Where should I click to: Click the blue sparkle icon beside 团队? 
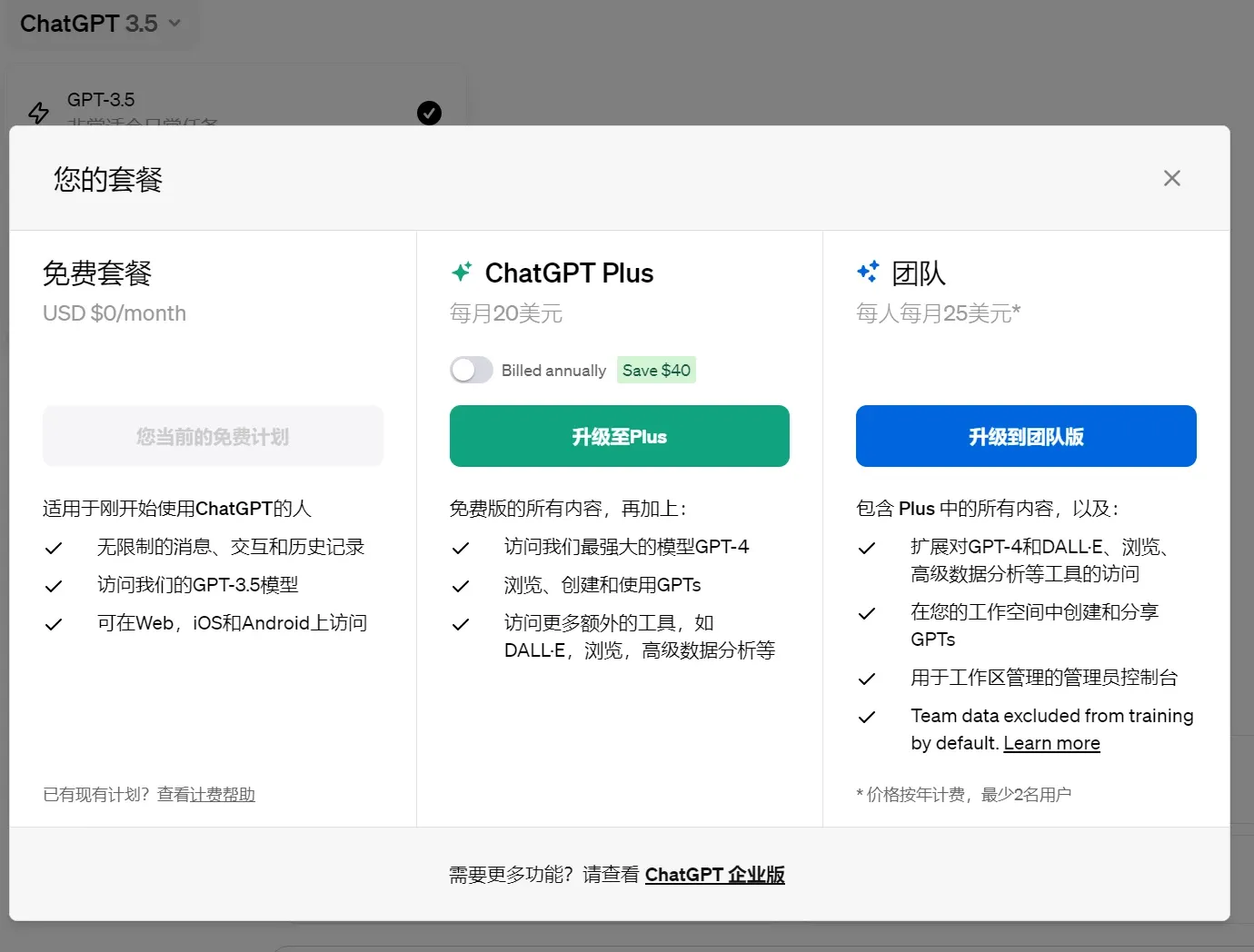(868, 272)
